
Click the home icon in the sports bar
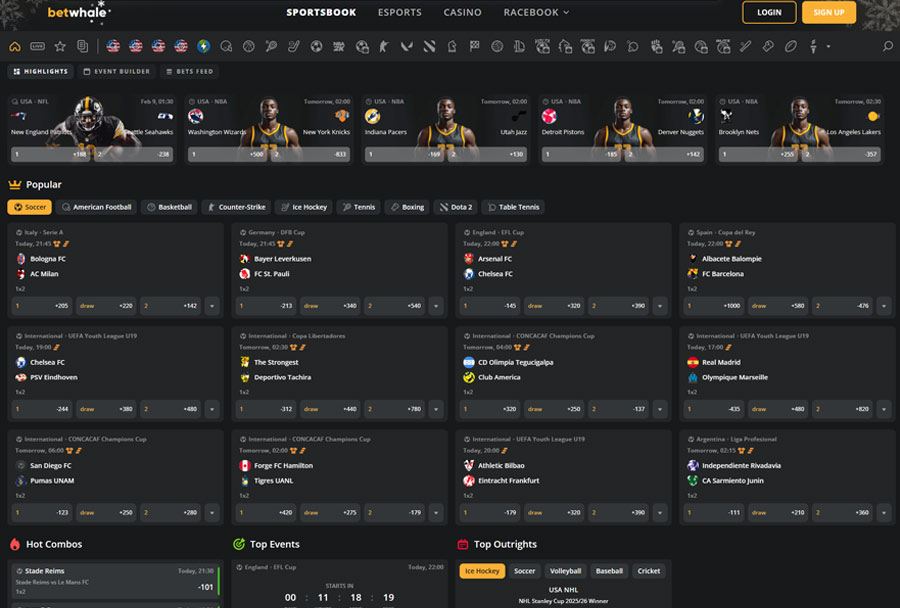coord(16,45)
